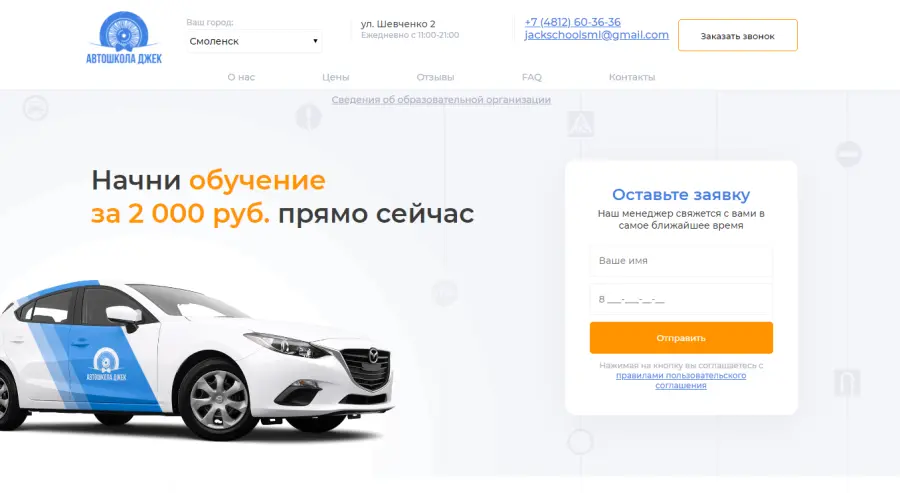Open the О нас menu item

[x=241, y=77]
